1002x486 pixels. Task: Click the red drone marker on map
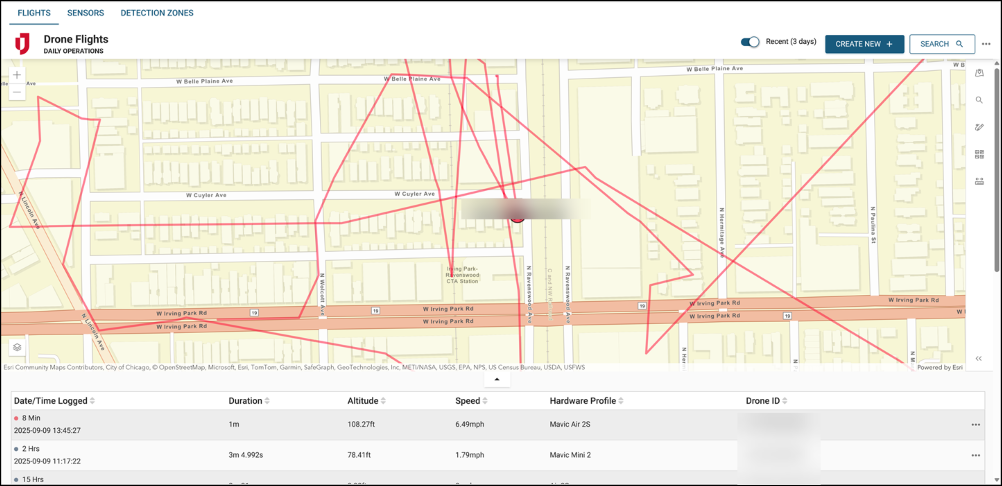[x=517, y=213]
